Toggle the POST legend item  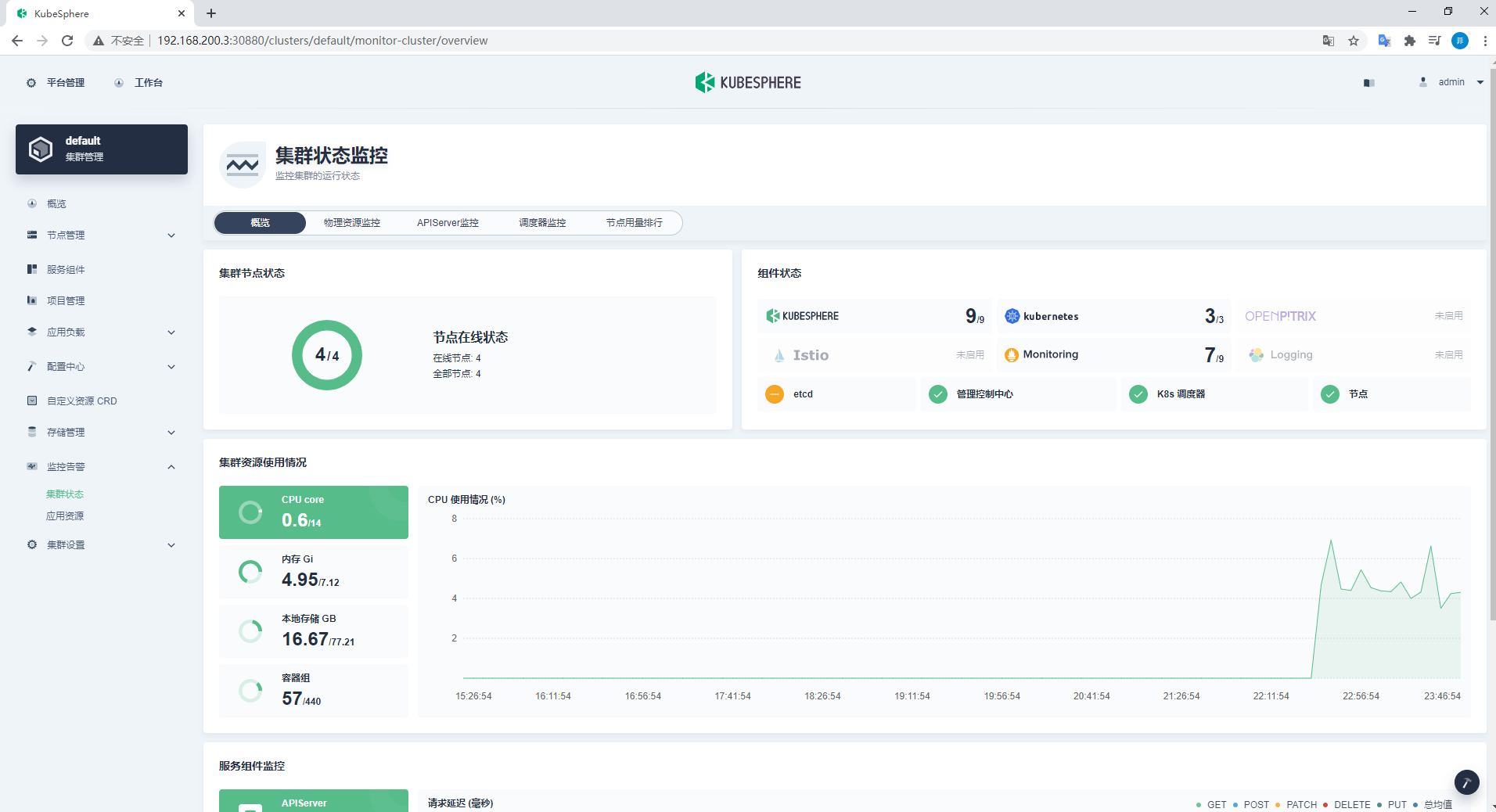tap(1251, 805)
